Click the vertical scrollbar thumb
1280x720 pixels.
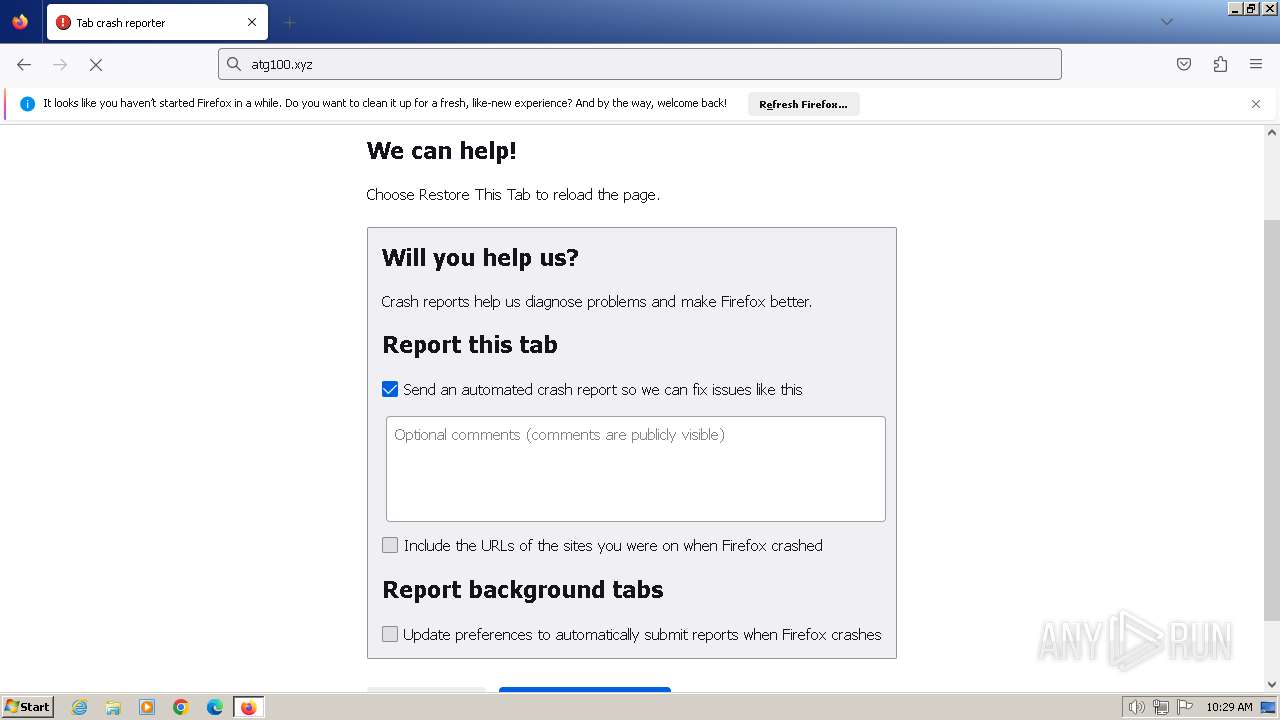[1272, 420]
